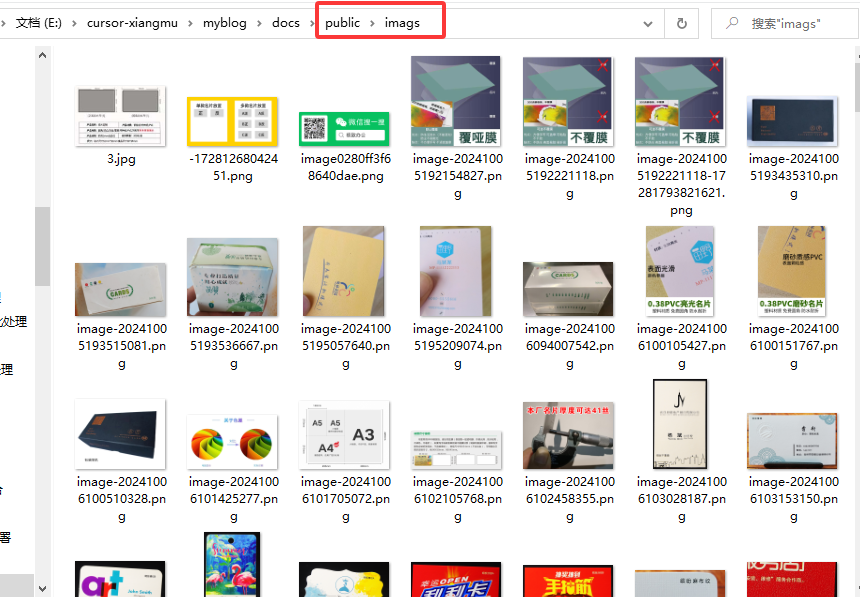Select the 覆哑膜 image thumbnail
860x597 pixels.
(x=456, y=101)
